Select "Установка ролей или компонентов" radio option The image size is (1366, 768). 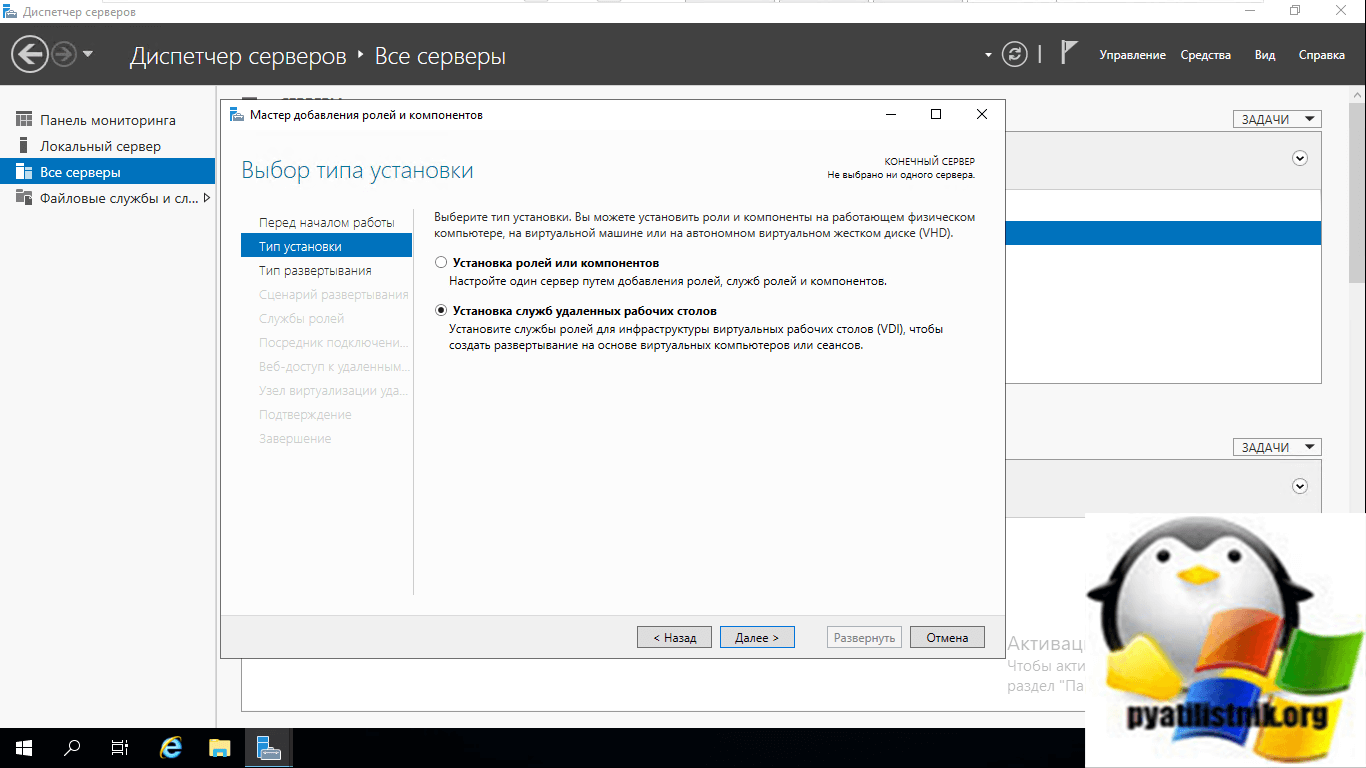441,263
